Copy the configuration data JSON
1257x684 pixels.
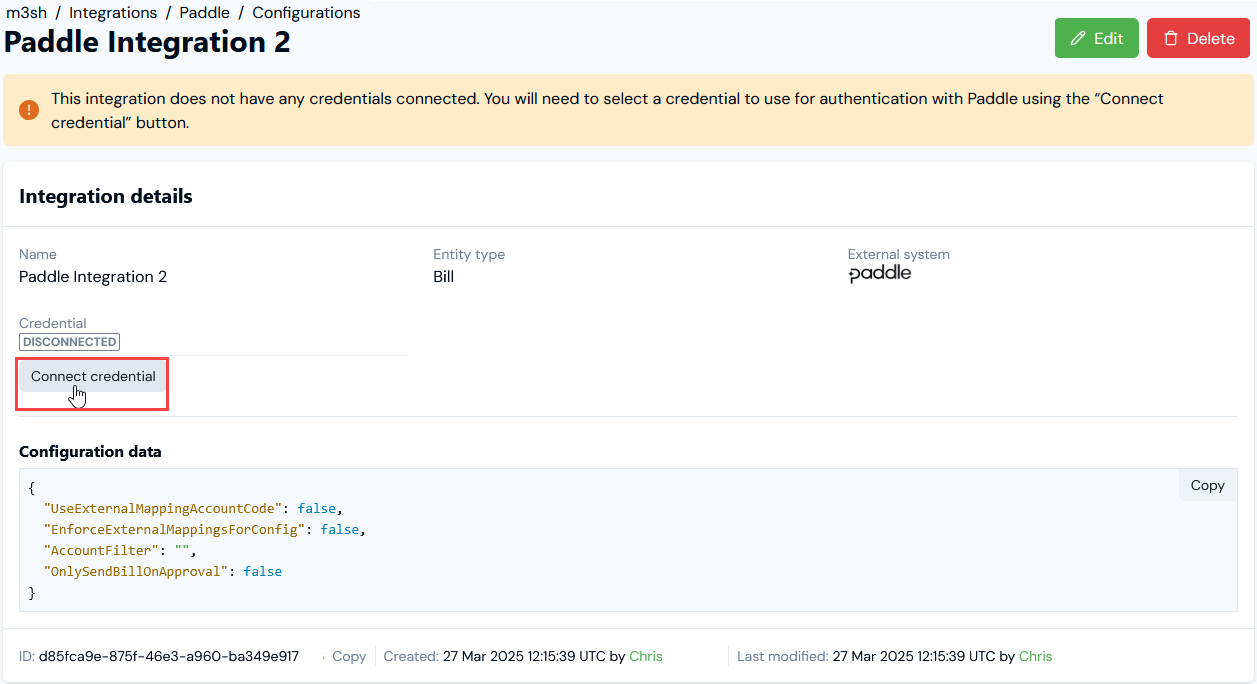(1207, 485)
